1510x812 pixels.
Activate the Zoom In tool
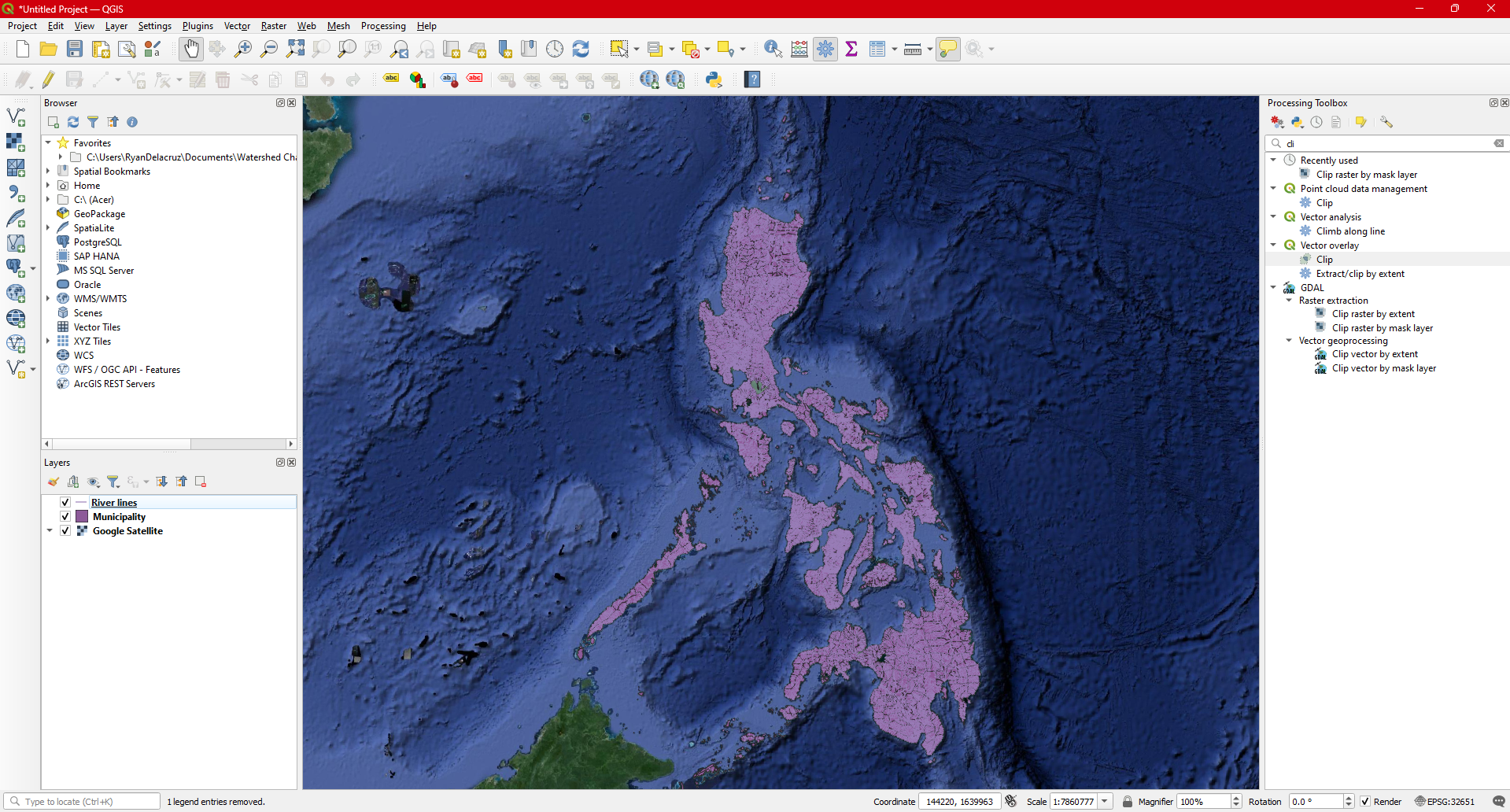(x=243, y=48)
